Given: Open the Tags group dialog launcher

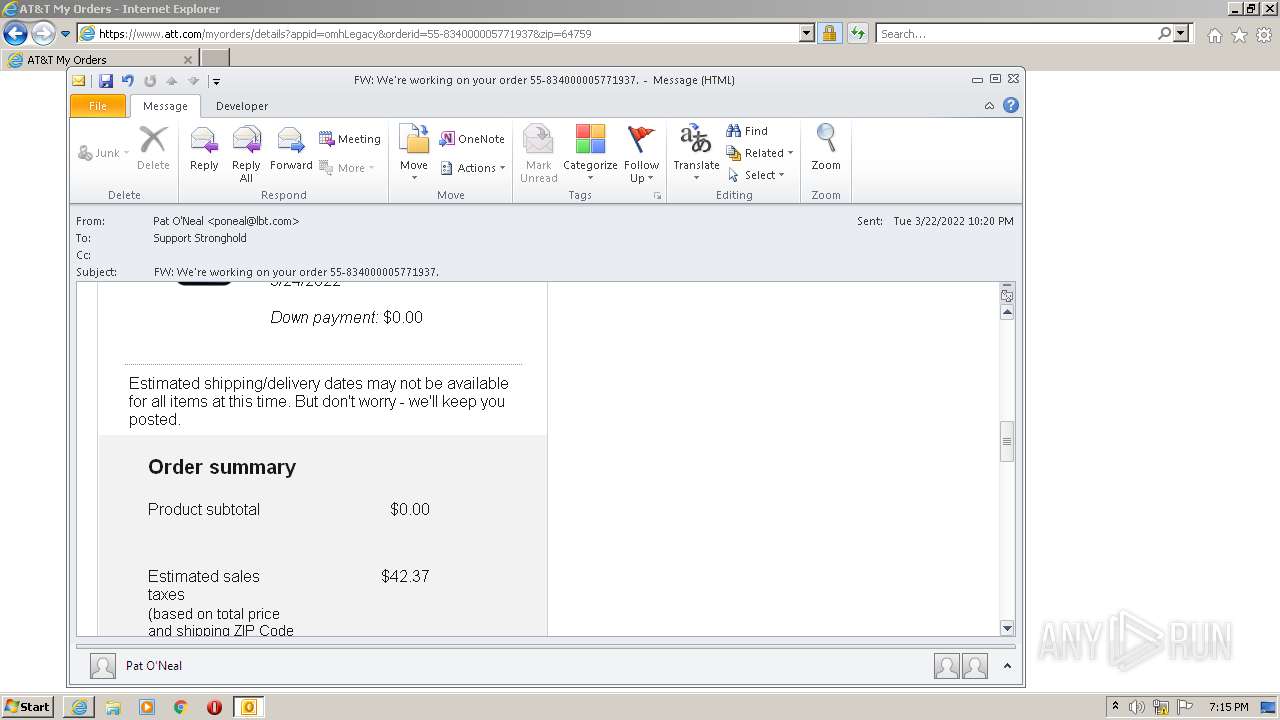Looking at the screenshot, I should coord(657,196).
